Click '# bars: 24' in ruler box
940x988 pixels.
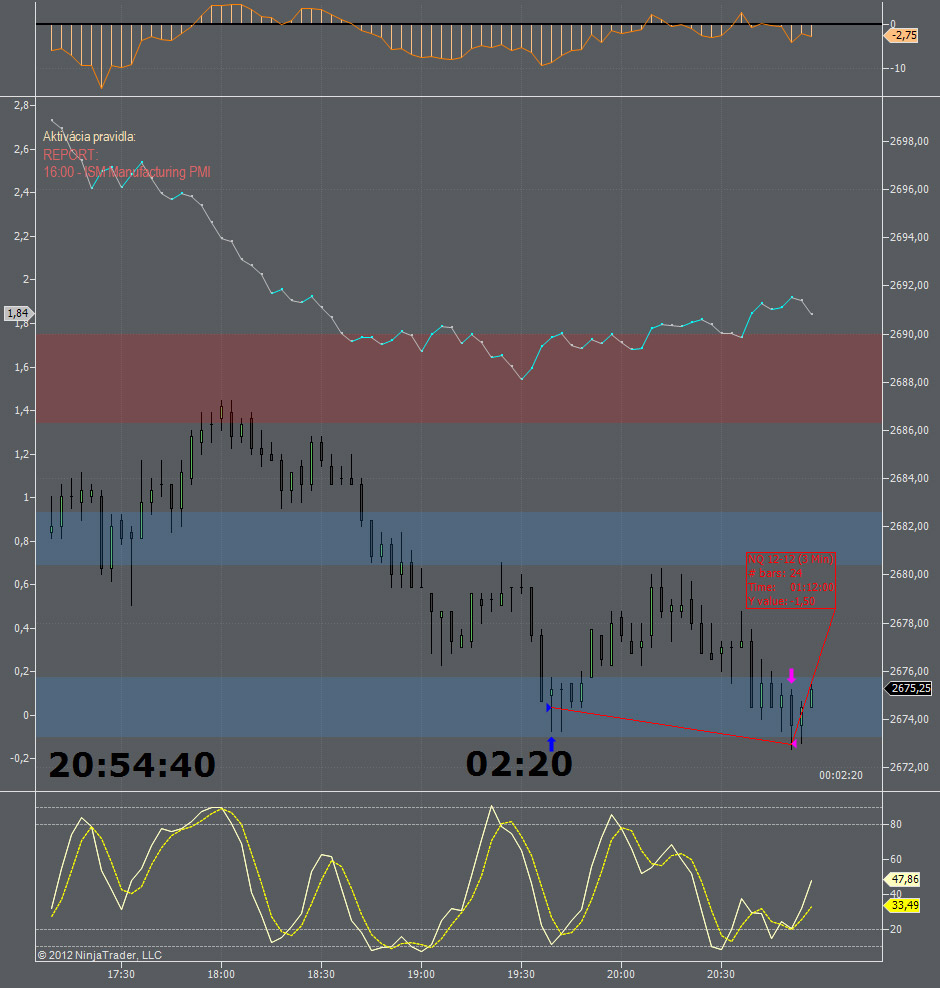tap(775, 573)
